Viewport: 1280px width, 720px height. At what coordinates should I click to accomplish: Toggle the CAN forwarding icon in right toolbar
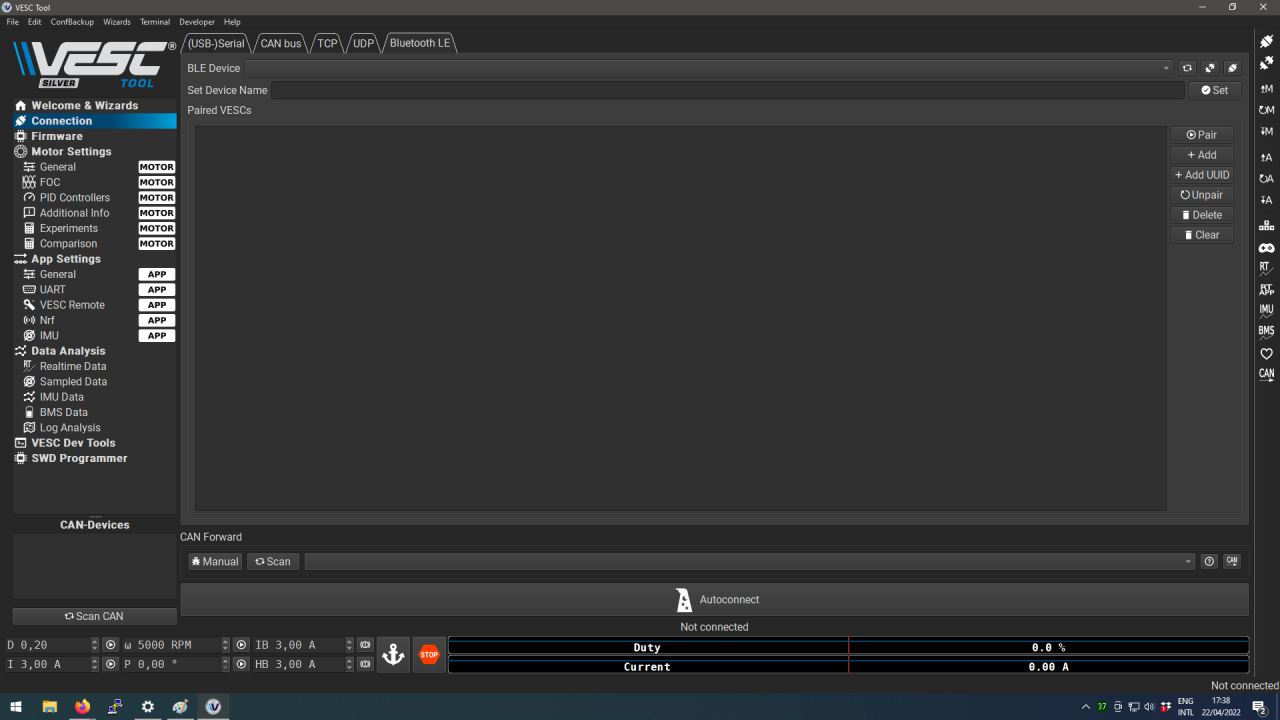1266,375
